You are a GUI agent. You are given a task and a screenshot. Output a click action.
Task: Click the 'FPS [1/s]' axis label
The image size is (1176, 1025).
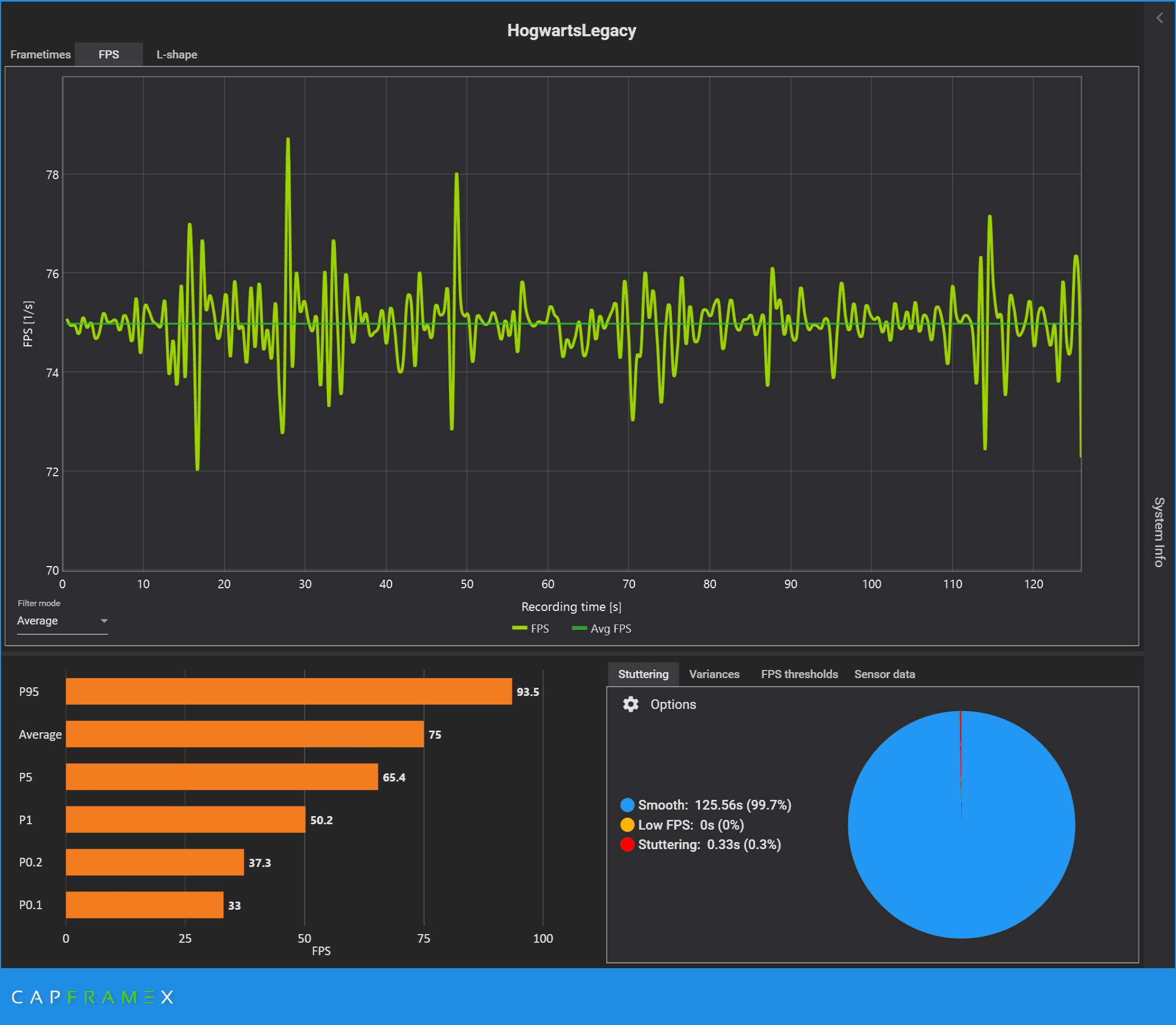tap(28, 324)
